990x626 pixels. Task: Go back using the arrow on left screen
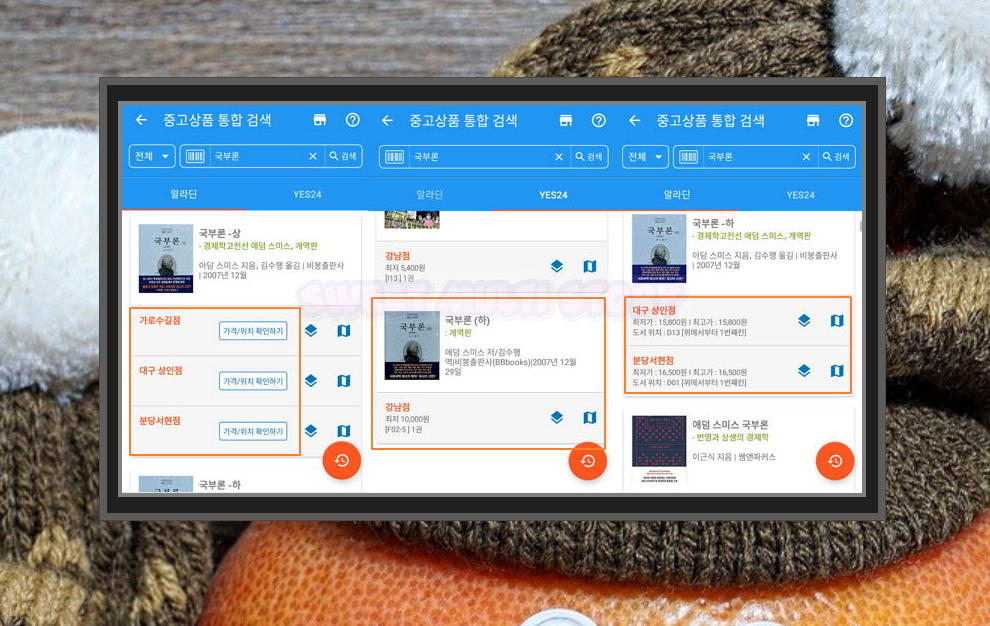click(x=141, y=120)
